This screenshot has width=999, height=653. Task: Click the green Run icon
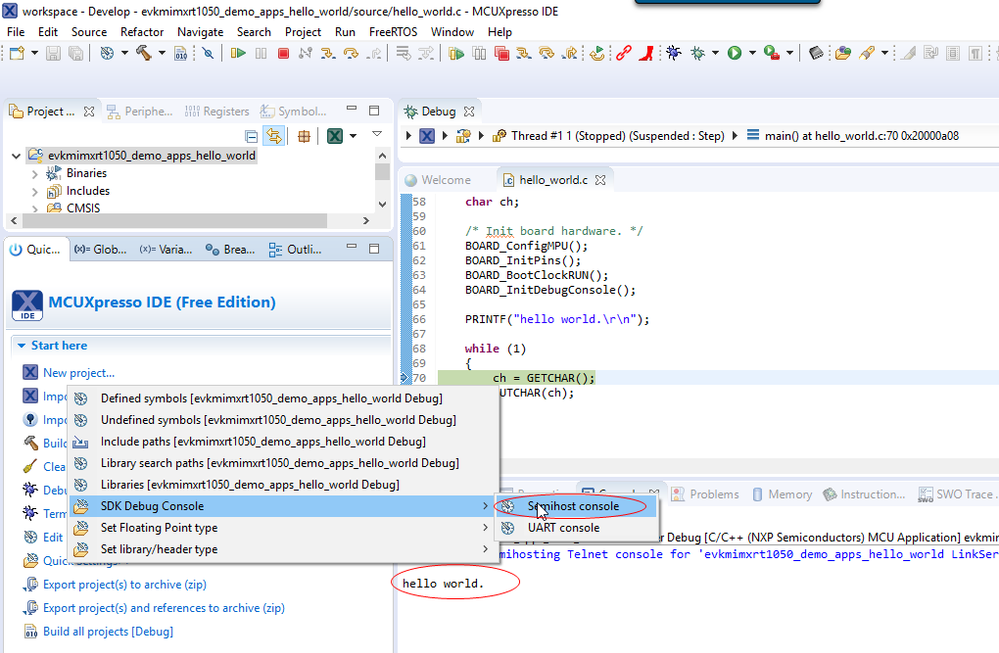coord(735,54)
